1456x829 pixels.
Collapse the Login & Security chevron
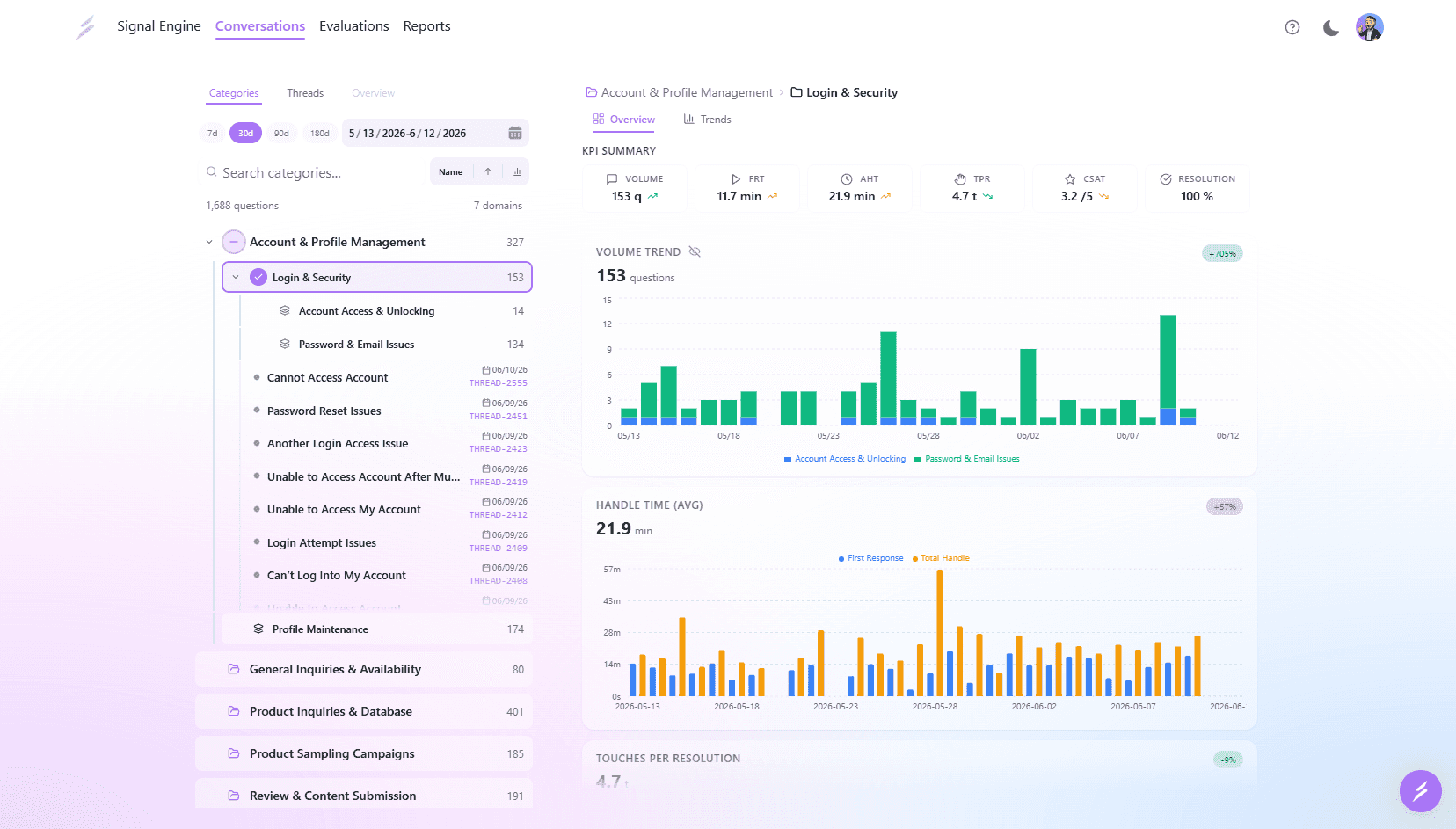click(236, 277)
